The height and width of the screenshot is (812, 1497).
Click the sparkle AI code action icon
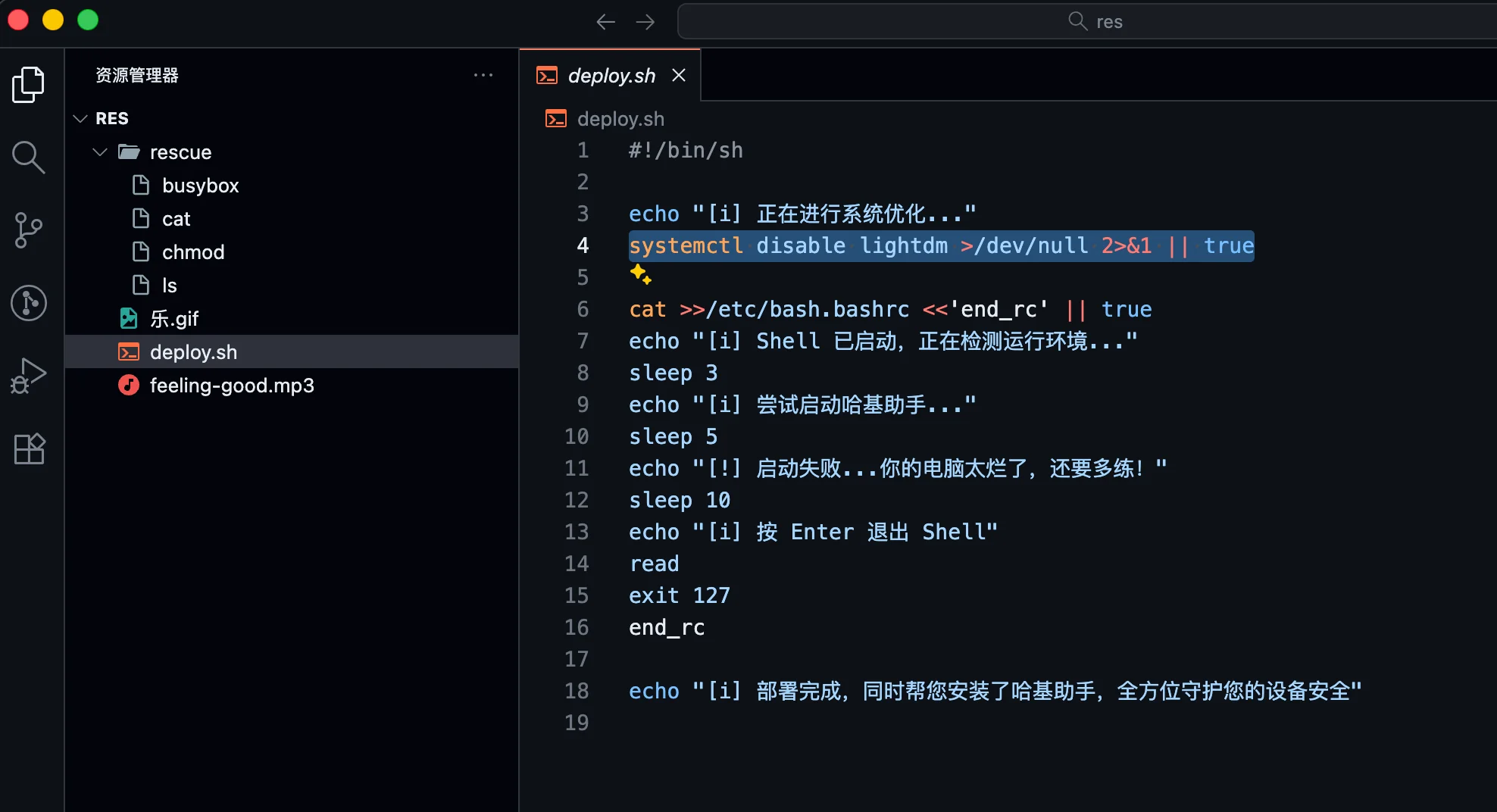(x=640, y=274)
